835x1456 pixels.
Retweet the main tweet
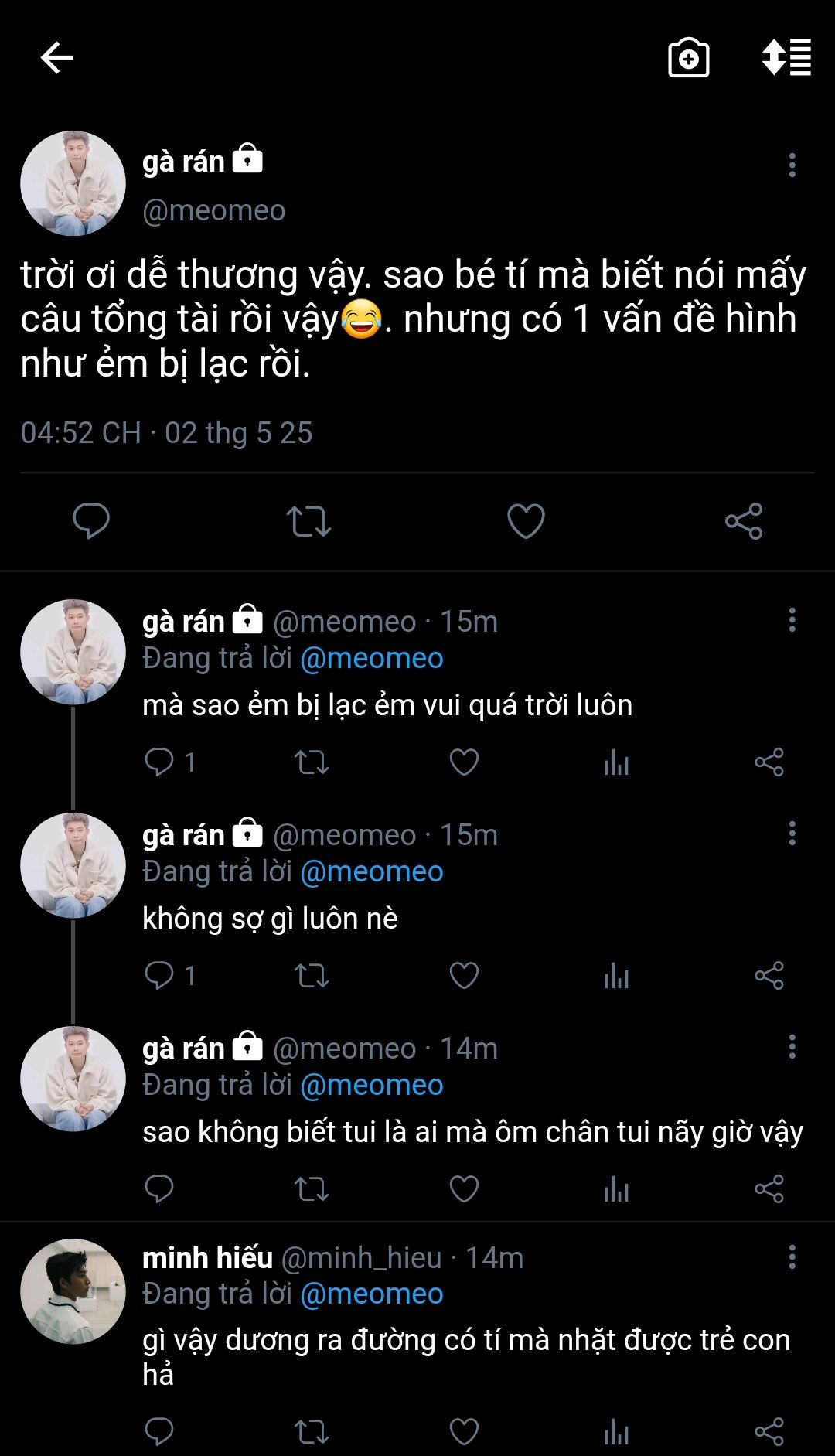tap(308, 521)
